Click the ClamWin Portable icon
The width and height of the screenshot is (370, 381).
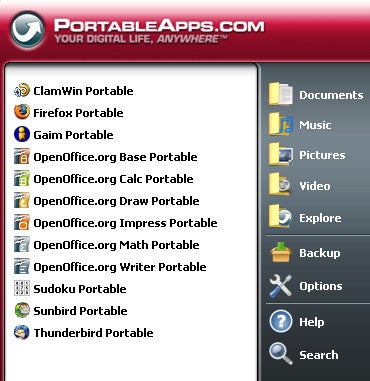22,91
